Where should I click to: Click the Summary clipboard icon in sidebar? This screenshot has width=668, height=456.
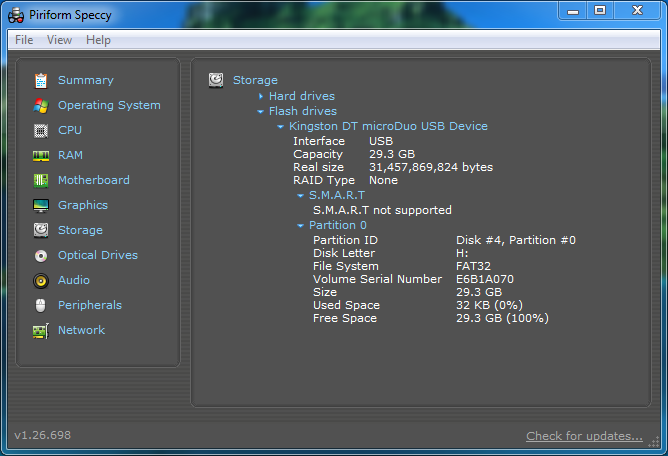tap(41, 80)
